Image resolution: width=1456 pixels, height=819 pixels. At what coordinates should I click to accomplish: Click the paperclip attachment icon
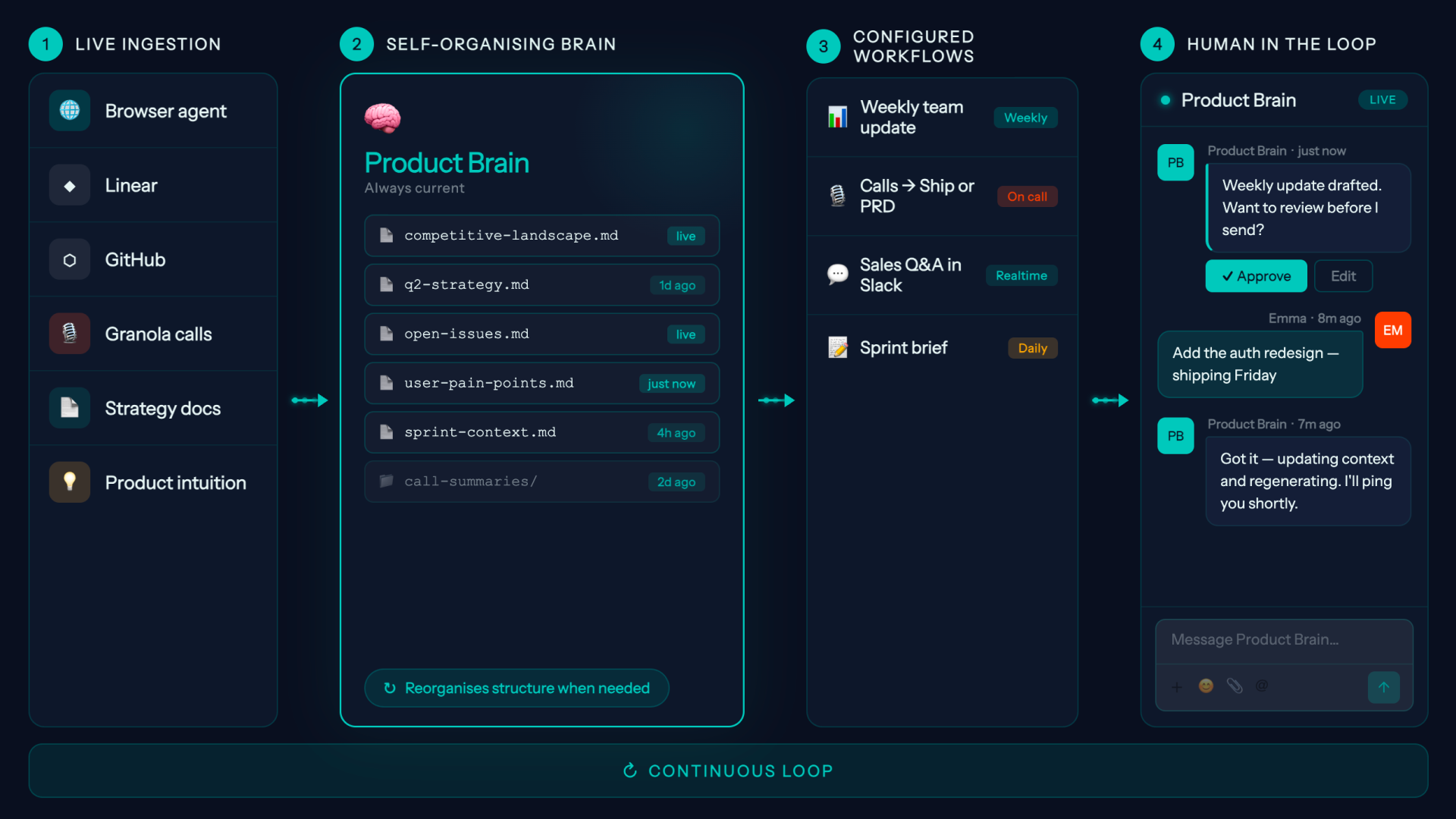tap(1235, 686)
